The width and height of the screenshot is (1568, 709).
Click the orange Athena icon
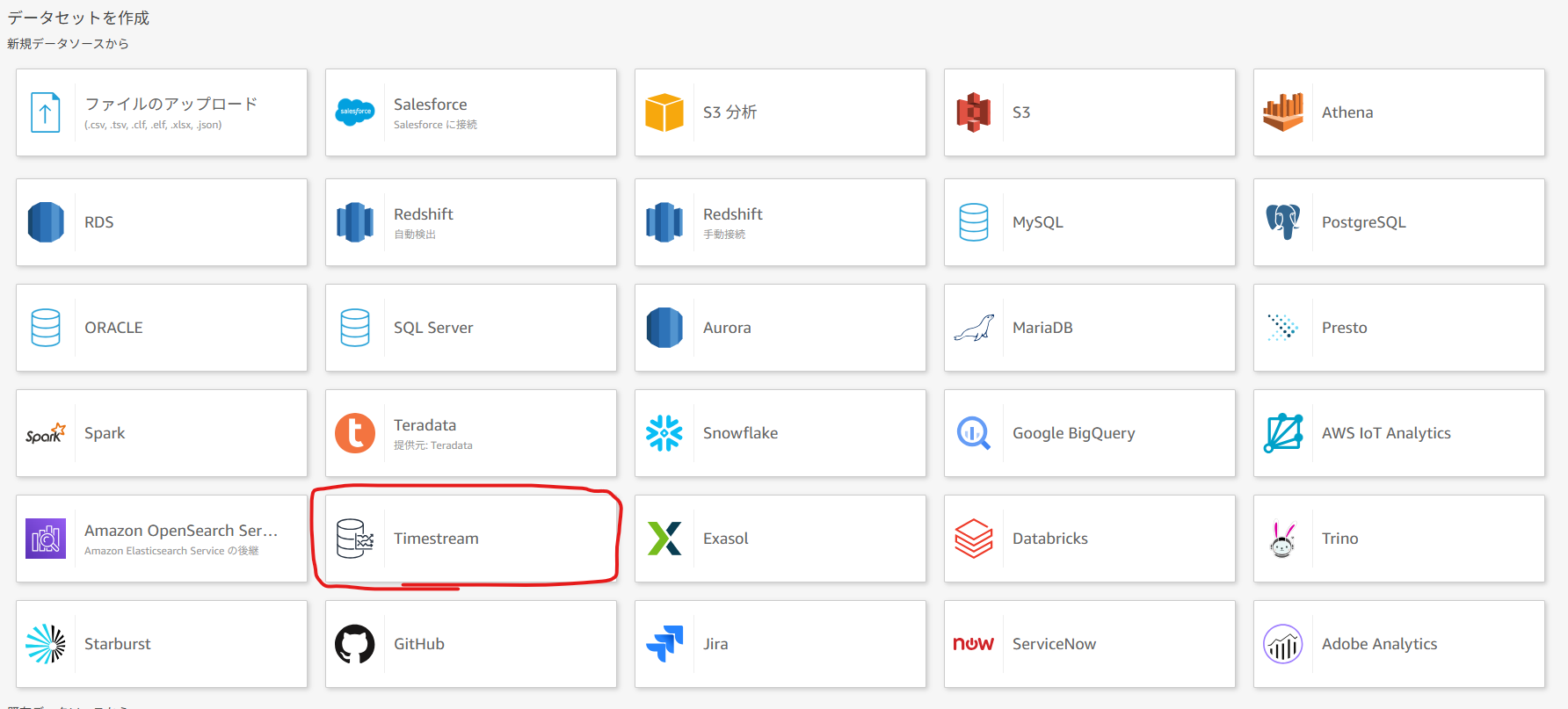(x=1283, y=112)
